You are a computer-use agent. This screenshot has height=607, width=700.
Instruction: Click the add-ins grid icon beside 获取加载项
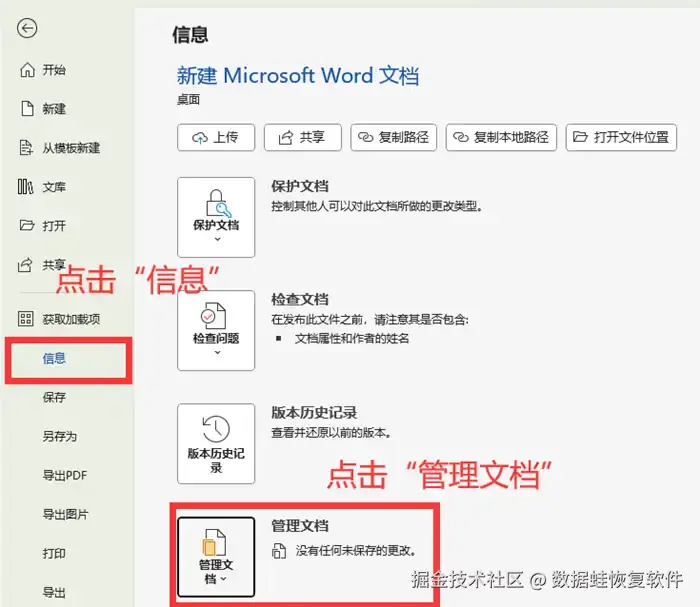[25, 319]
